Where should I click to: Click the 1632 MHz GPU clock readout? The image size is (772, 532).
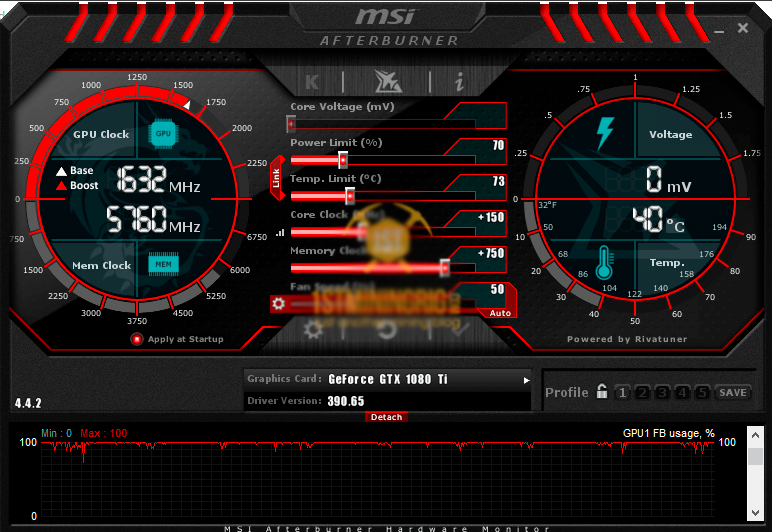[x=159, y=179]
